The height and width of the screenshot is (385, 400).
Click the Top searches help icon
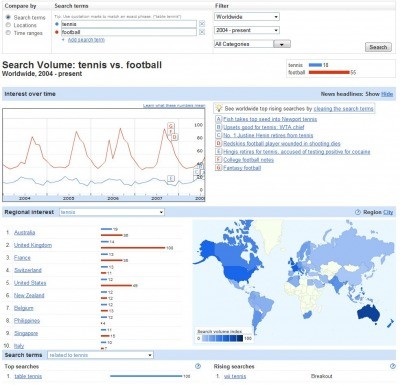coord(198,366)
